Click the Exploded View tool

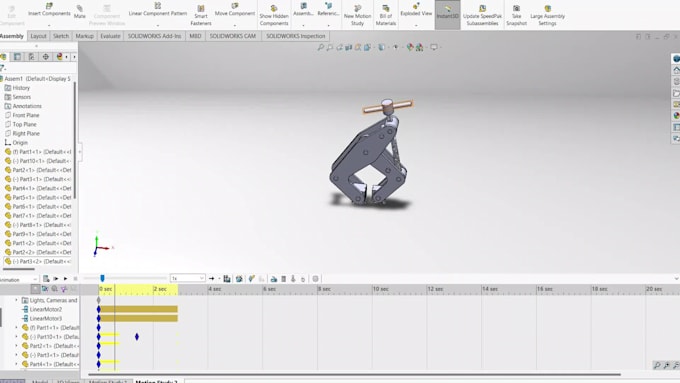point(416,10)
